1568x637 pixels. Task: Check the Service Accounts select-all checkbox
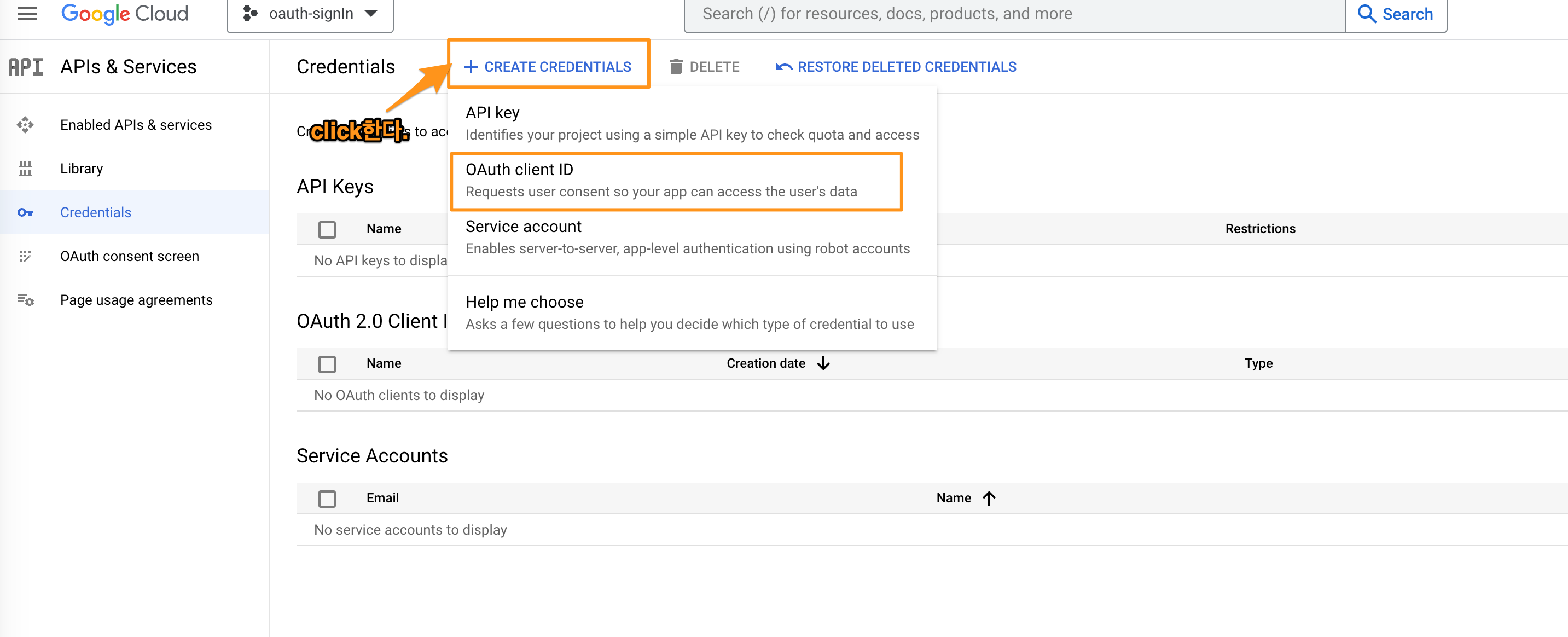coord(327,499)
